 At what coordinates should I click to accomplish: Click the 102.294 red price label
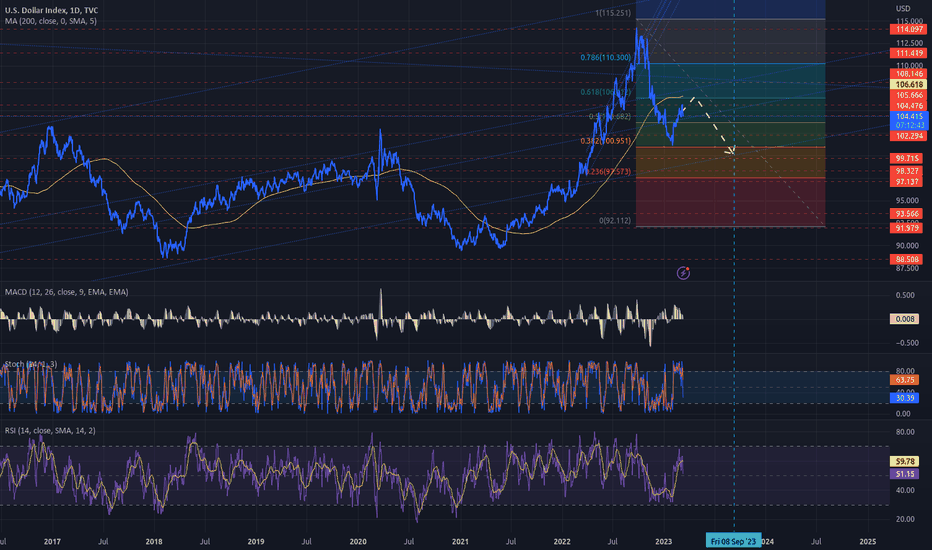point(906,136)
